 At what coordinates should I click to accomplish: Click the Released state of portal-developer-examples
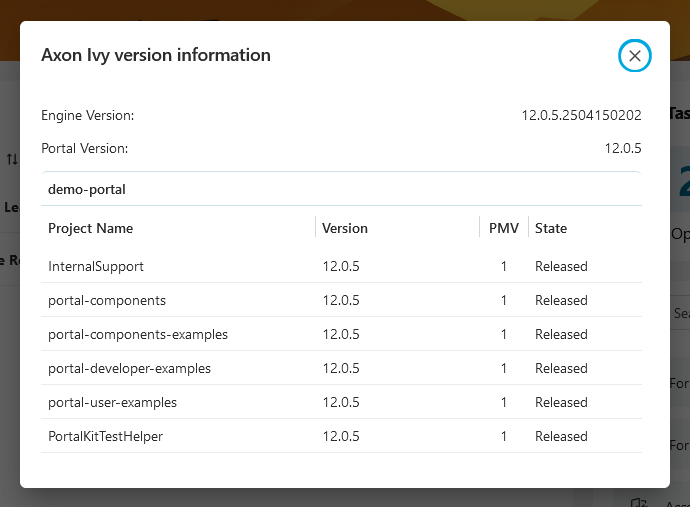pos(561,368)
